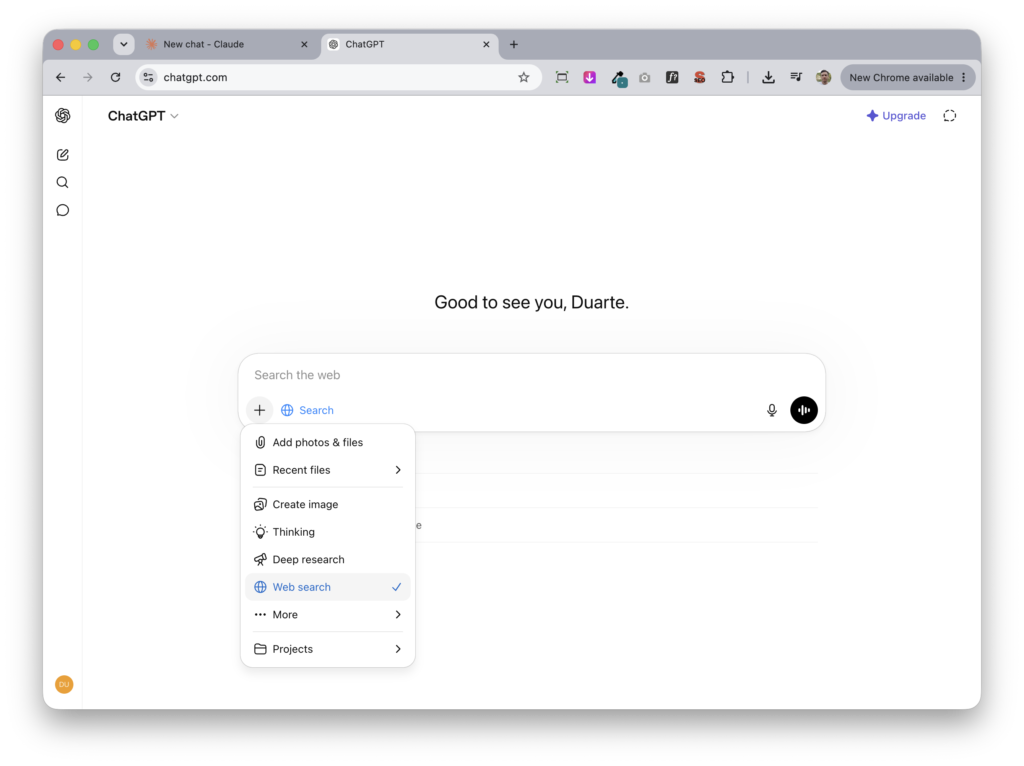Expand the Projects submenu
1024x766 pixels.
click(328, 649)
